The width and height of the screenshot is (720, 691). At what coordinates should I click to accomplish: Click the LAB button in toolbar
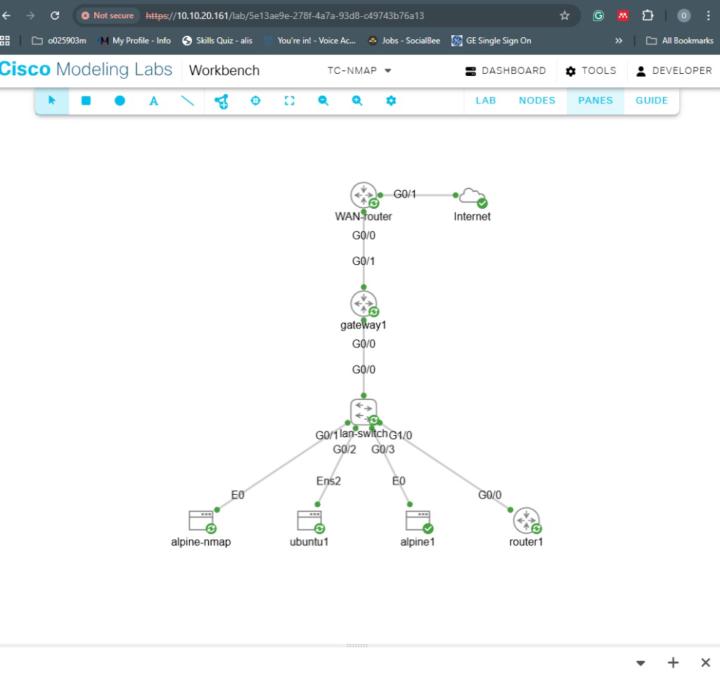(x=486, y=101)
